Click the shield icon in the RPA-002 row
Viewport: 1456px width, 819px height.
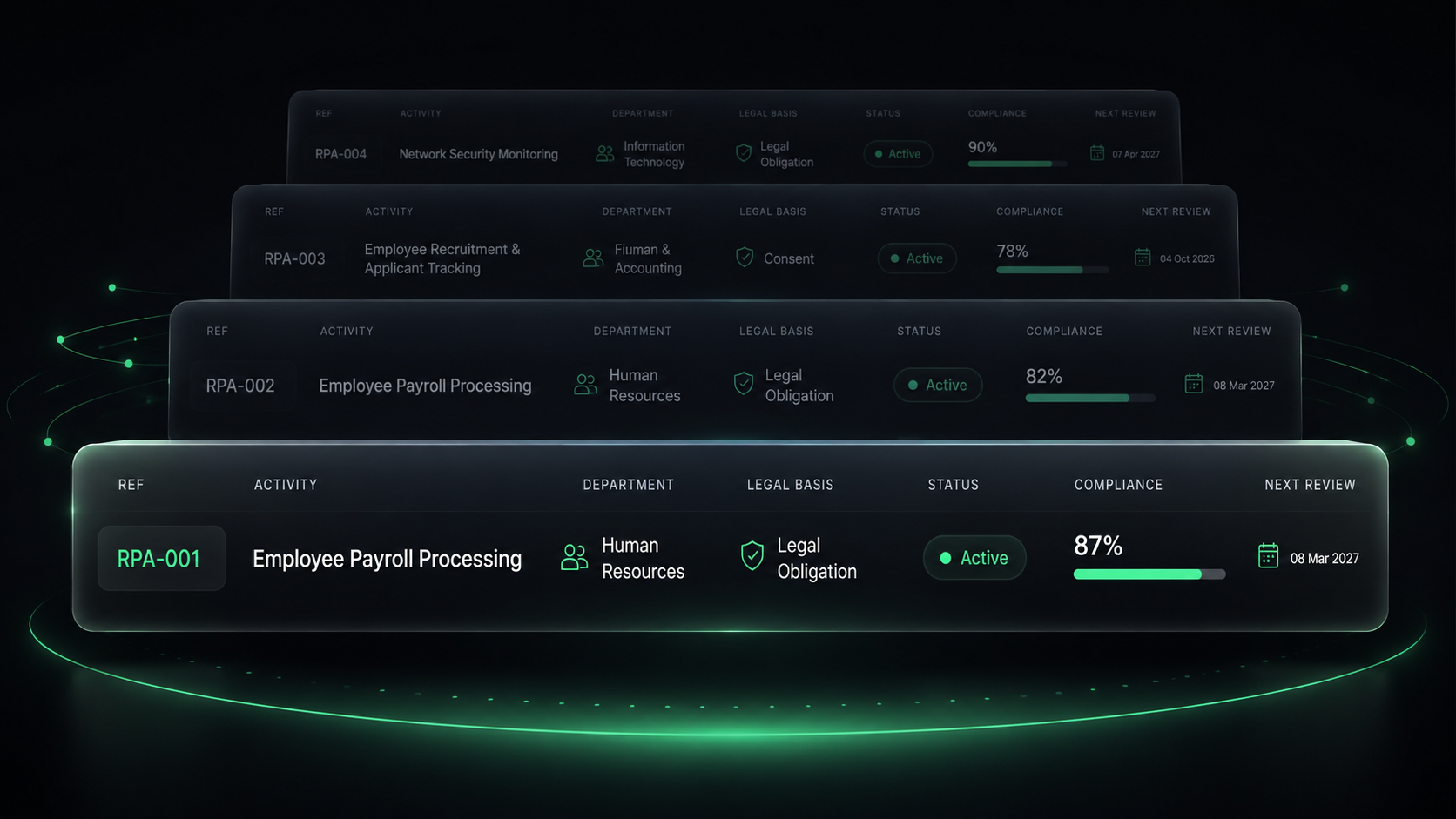[743, 383]
